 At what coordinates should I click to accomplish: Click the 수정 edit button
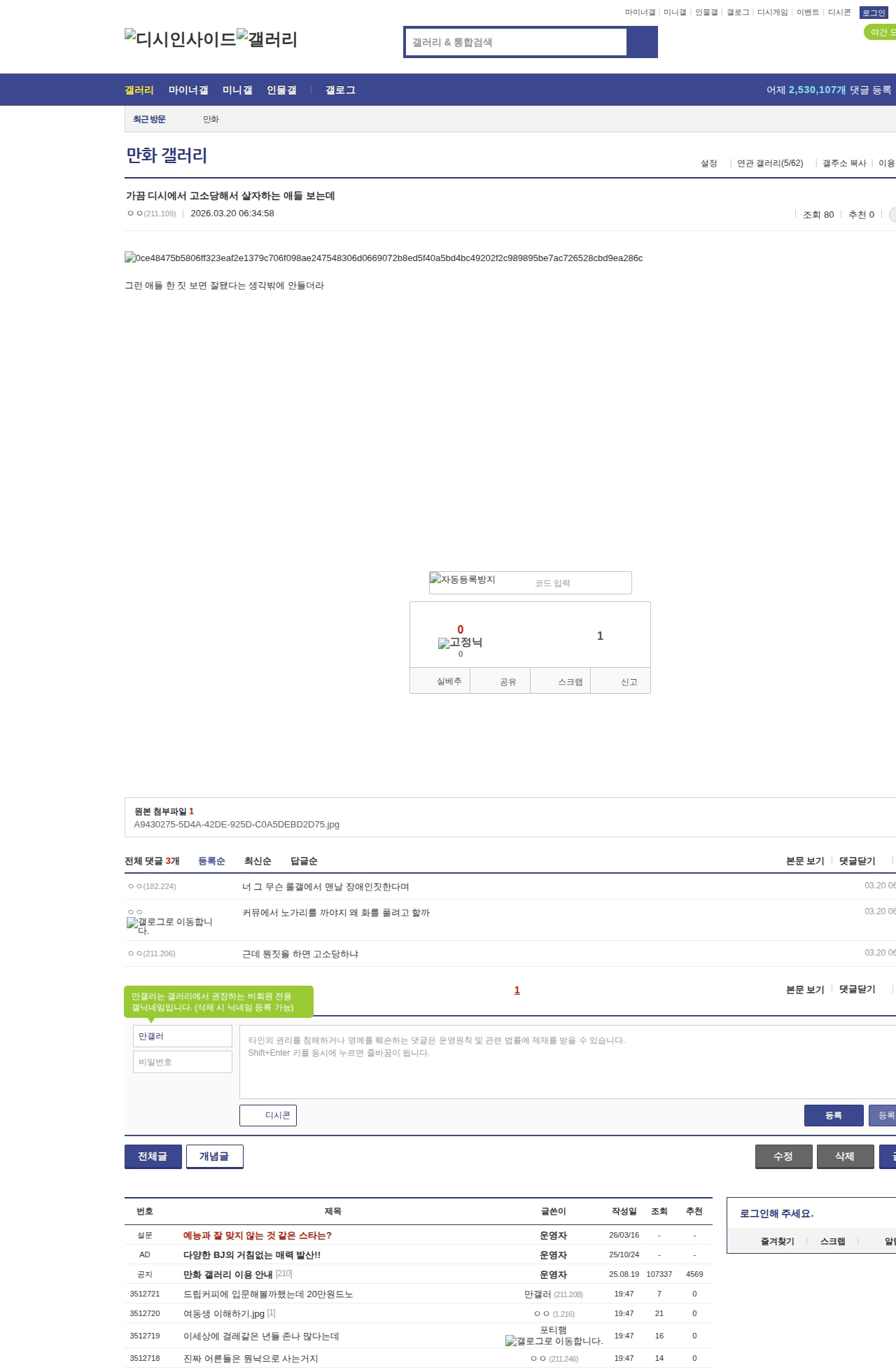784,1156
